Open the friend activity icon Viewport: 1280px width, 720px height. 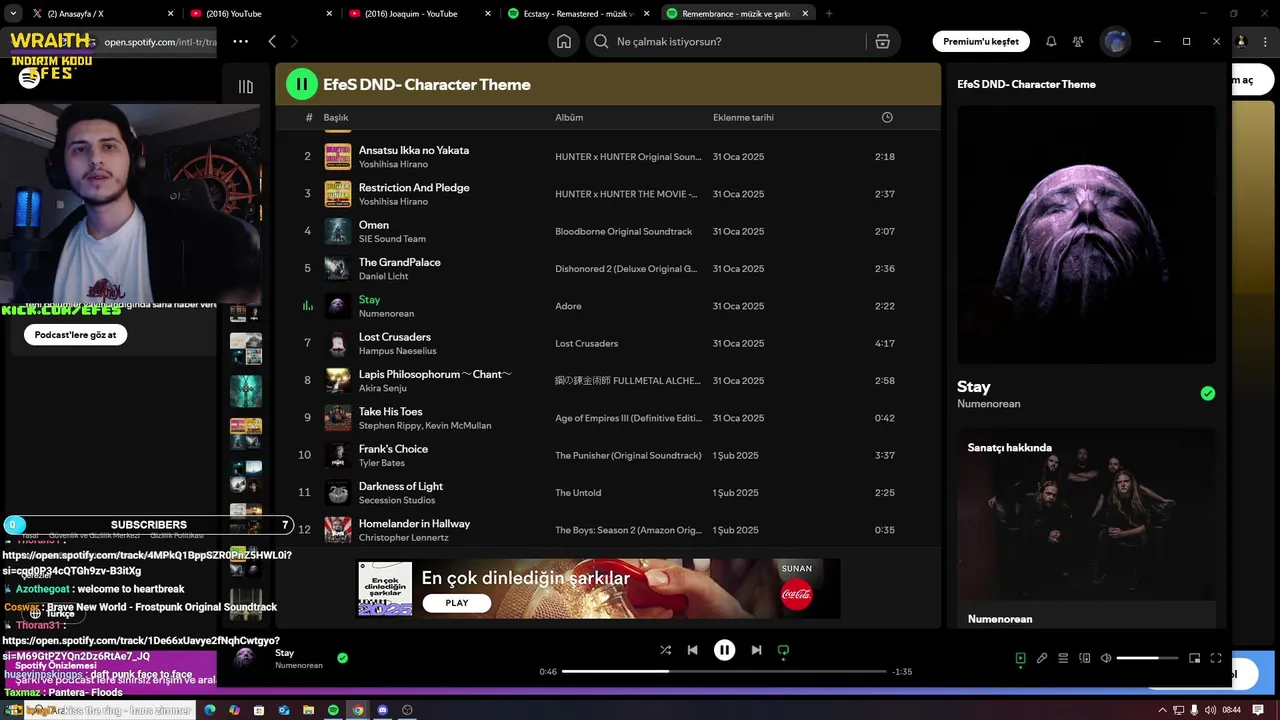[1078, 41]
